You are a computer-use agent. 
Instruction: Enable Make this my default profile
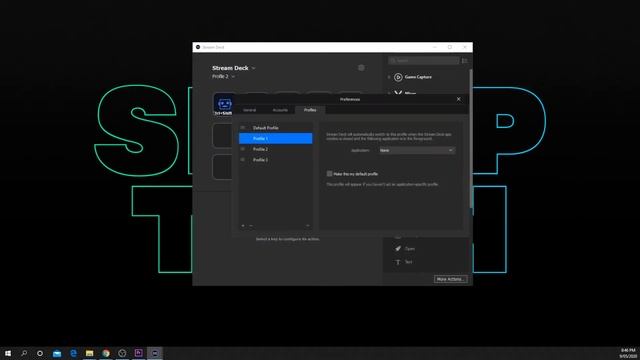[x=329, y=174]
